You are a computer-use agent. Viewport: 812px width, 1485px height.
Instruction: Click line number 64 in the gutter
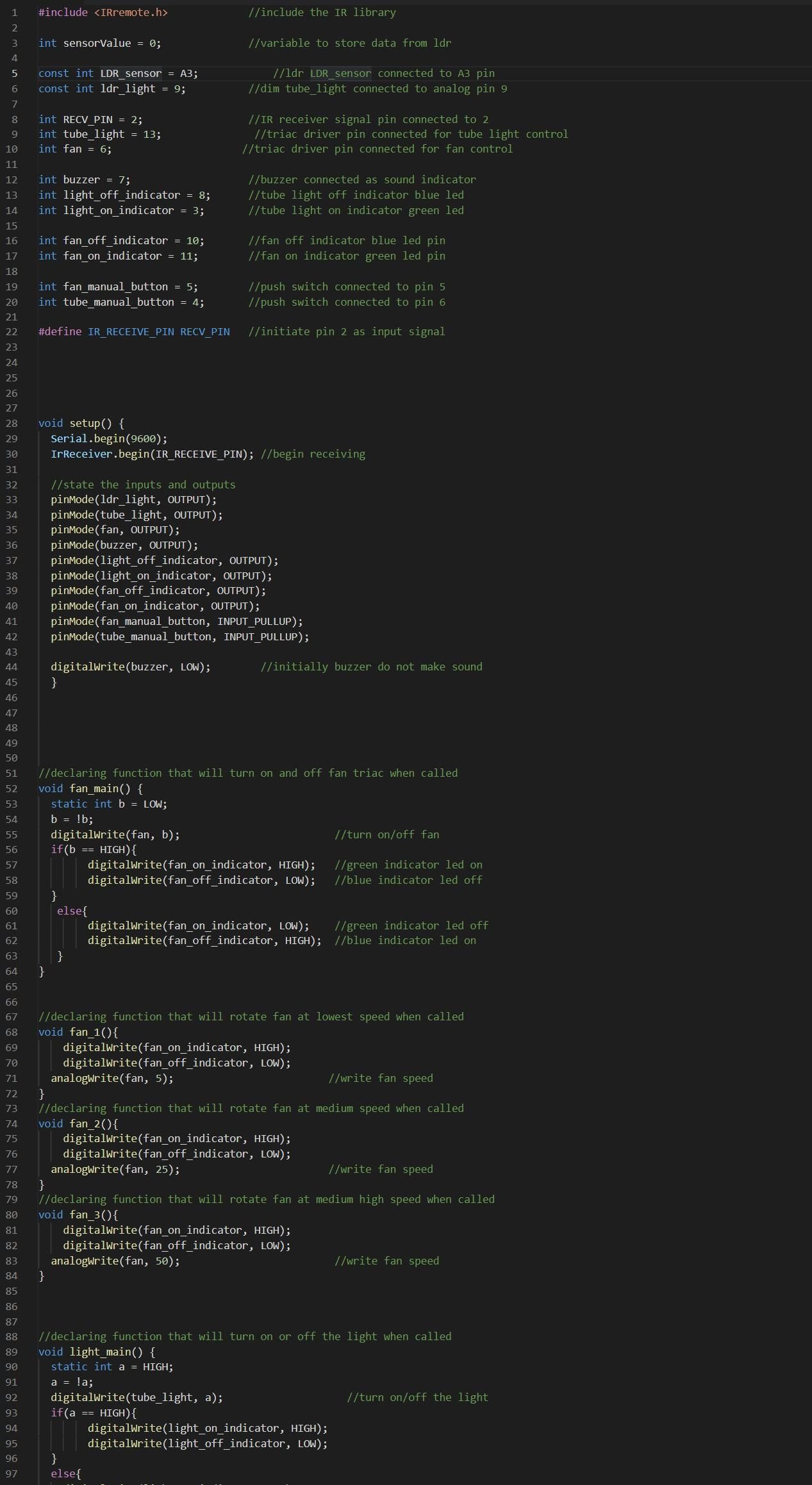(12, 971)
